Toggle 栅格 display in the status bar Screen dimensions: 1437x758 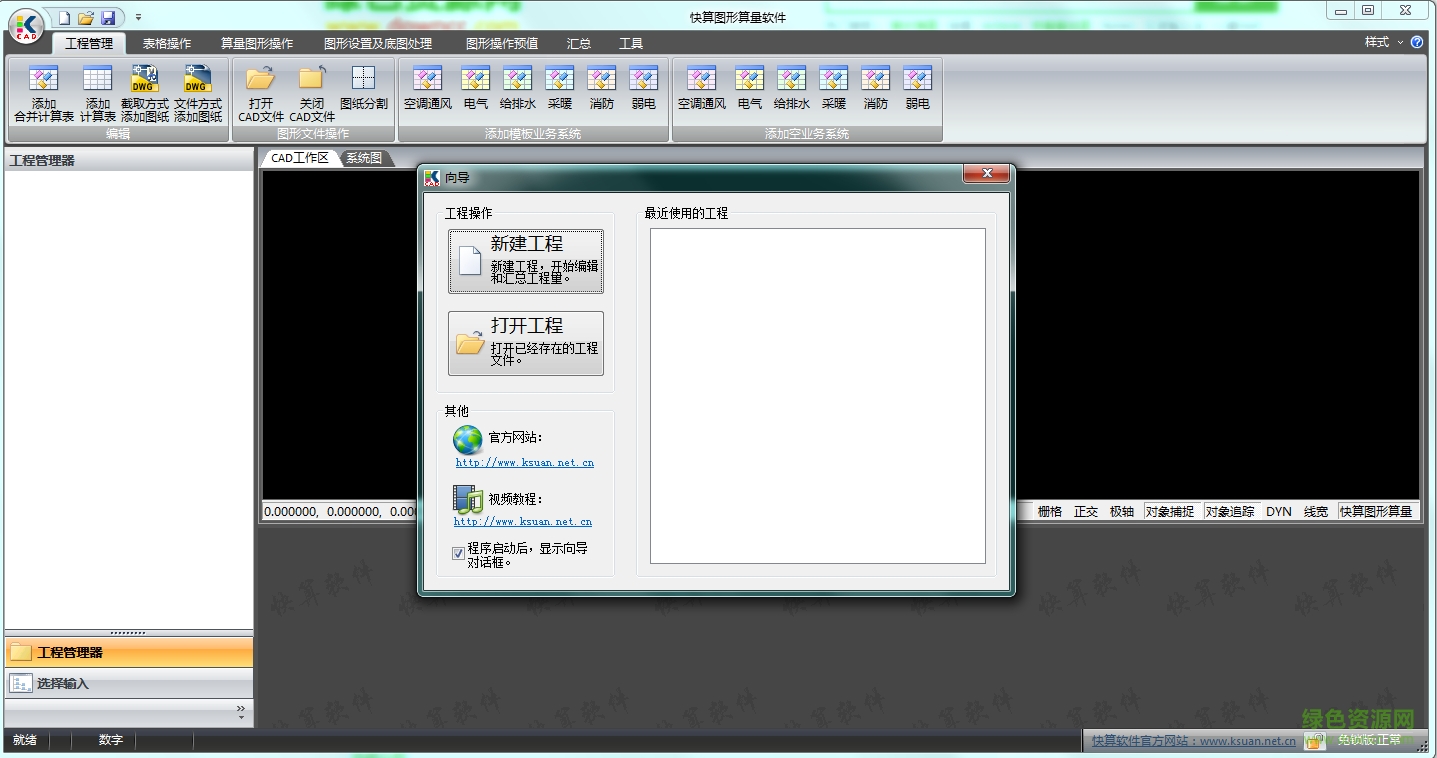tap(1050, 511)
